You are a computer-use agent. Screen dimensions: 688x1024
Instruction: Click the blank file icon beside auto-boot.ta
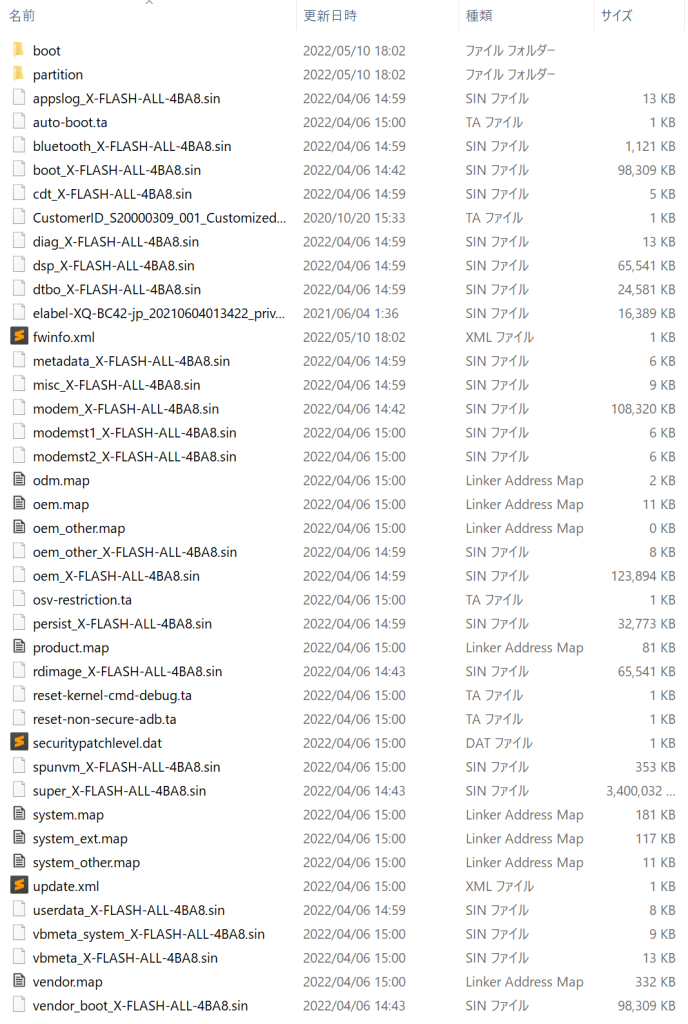[x=20, y=121]
